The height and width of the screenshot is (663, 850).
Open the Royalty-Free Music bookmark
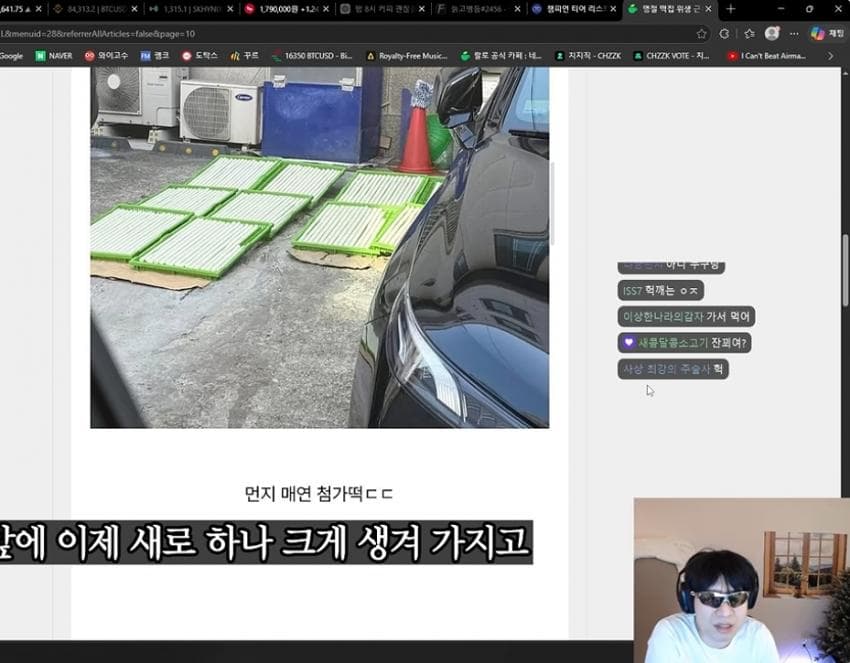point(407,56)
